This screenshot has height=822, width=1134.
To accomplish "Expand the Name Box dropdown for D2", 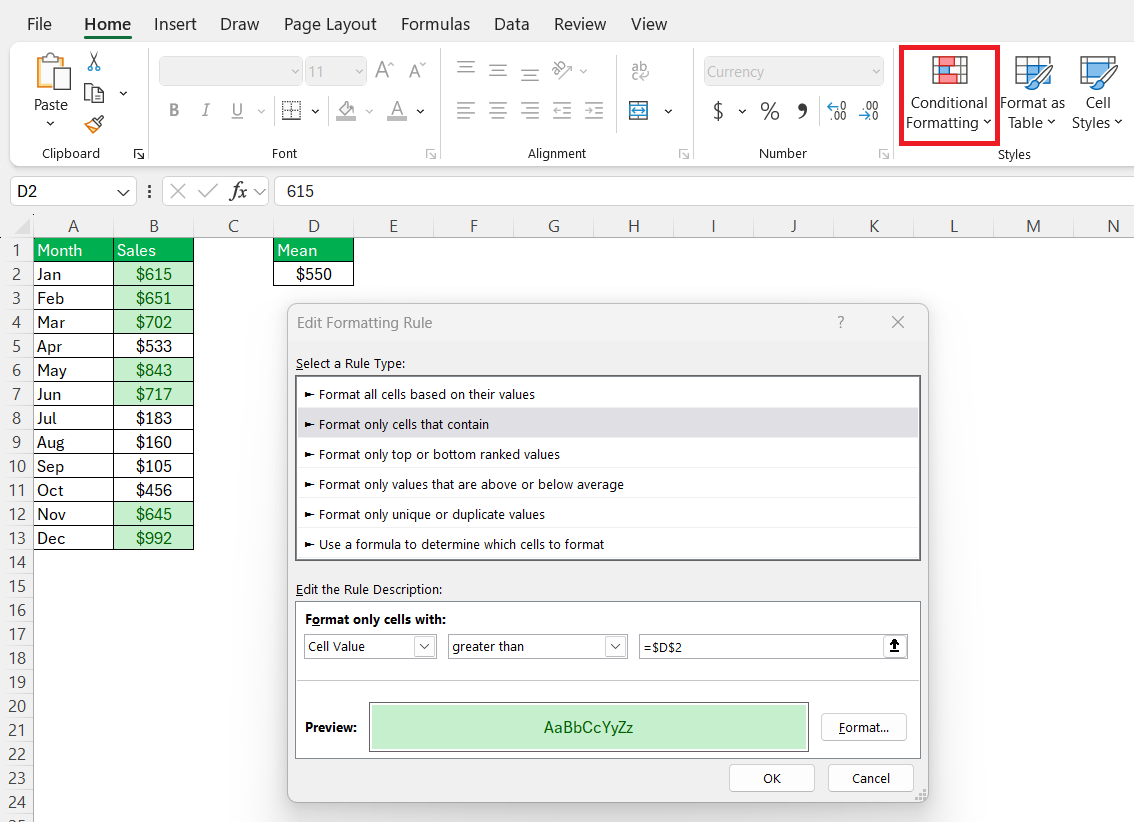I will [x=123, y=192].
